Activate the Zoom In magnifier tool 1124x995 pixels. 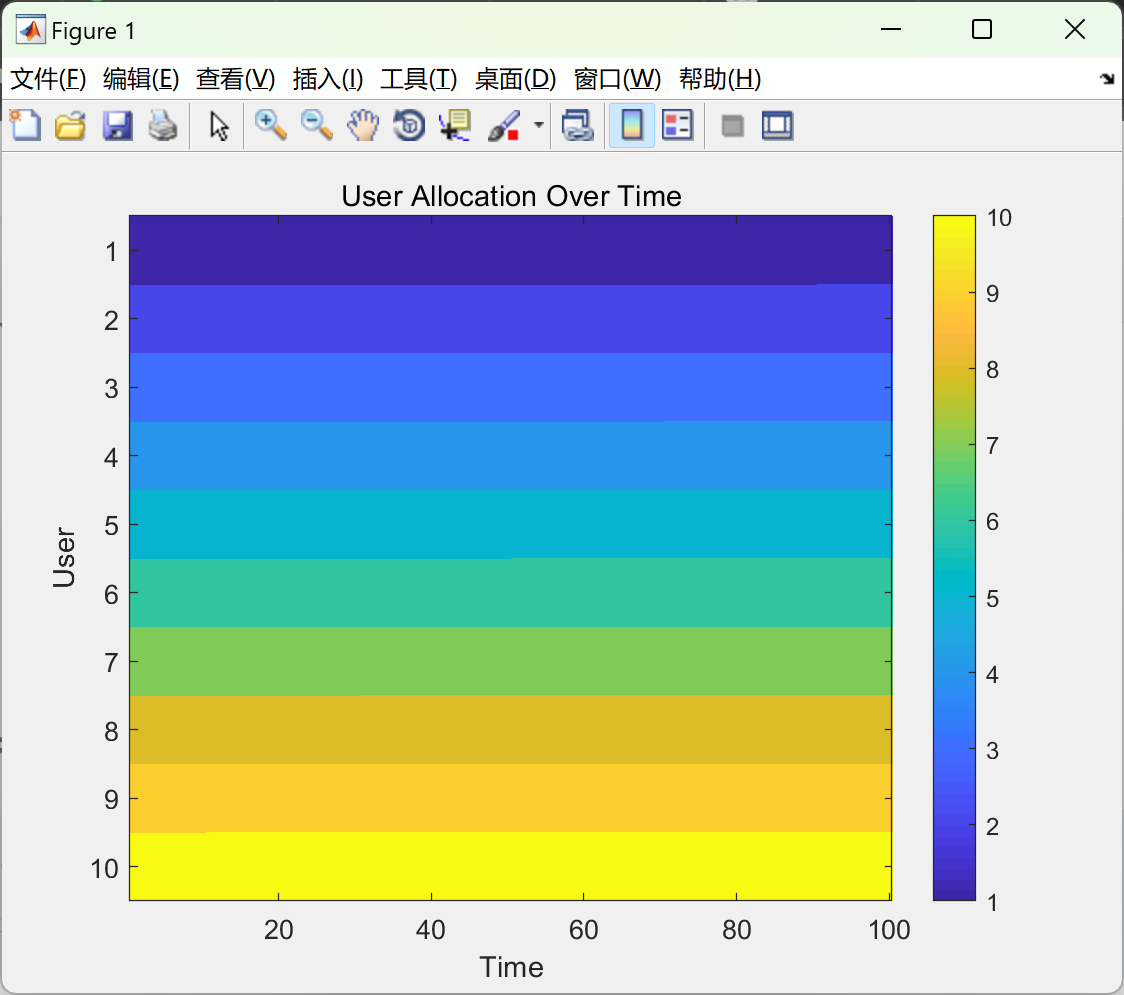[x=270, y=125]
